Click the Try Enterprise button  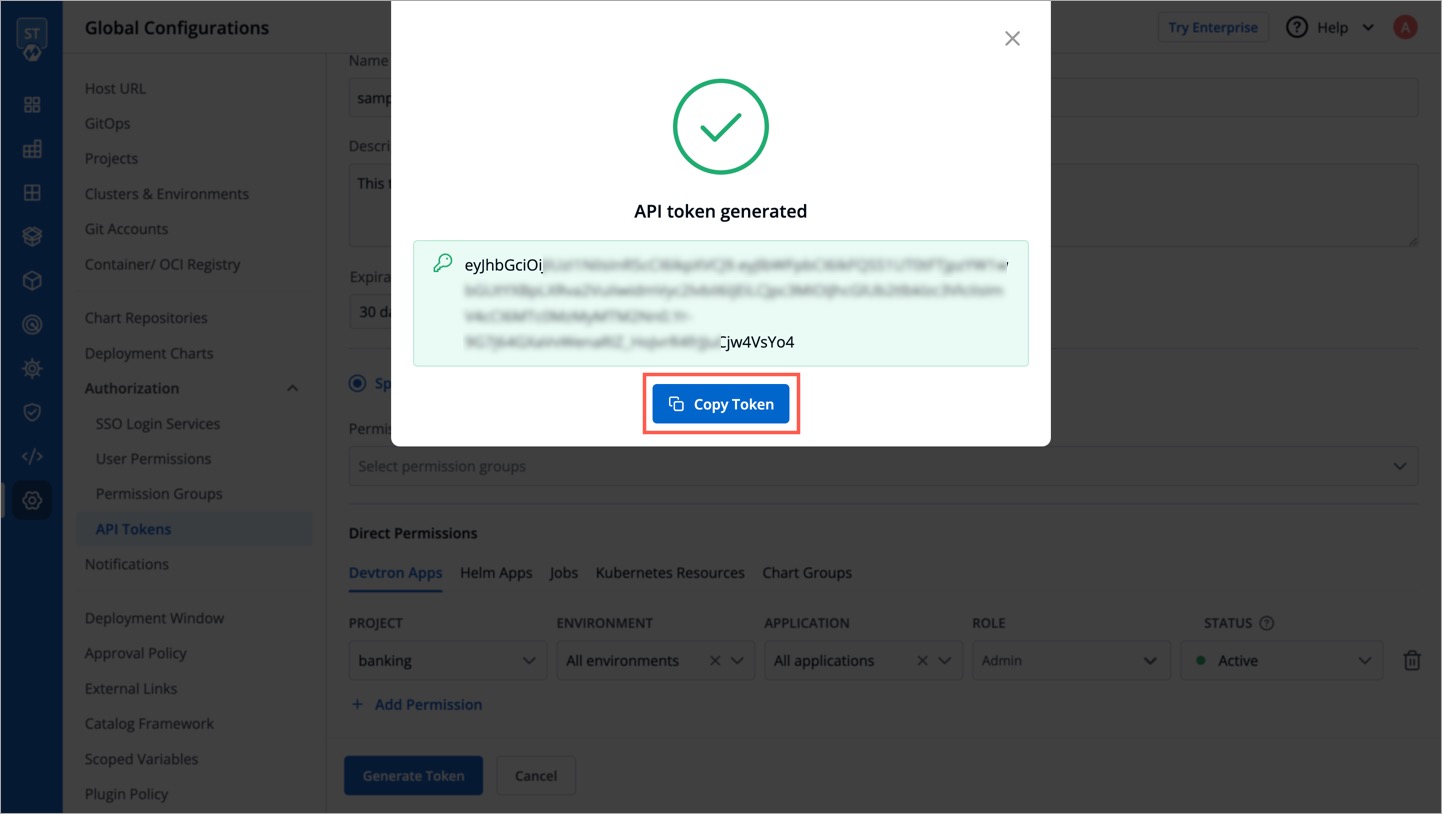tap(1212, 28)
